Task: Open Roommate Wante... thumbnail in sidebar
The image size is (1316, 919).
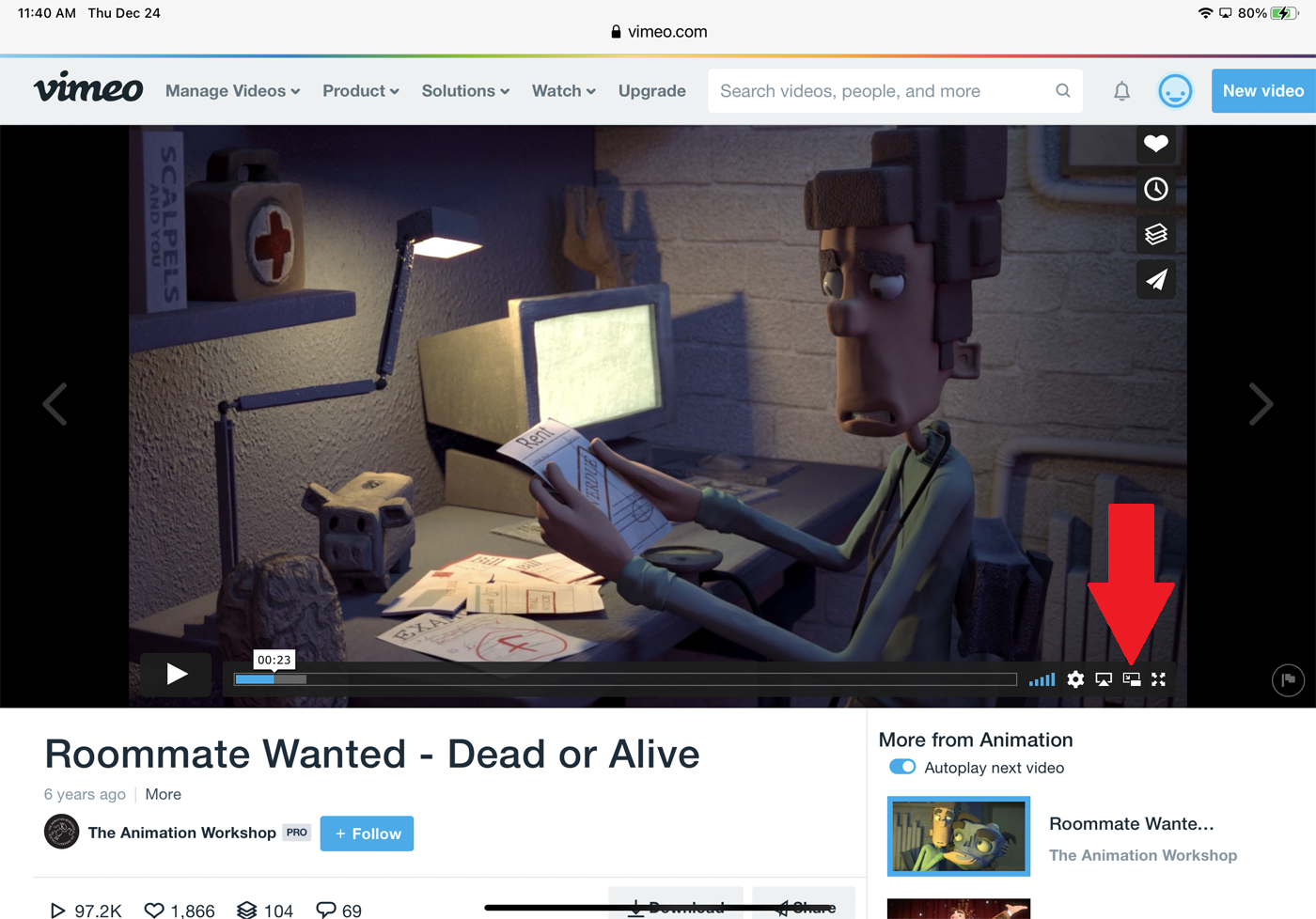Action: 959,836
